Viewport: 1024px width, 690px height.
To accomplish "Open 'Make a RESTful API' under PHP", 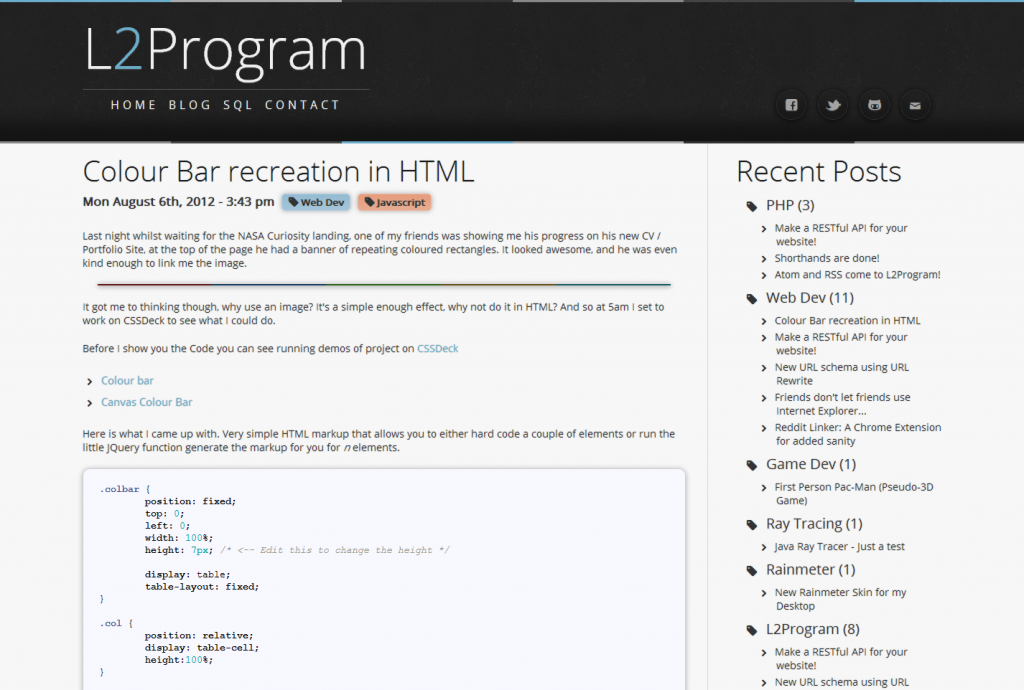I will [x=841, y=235].
